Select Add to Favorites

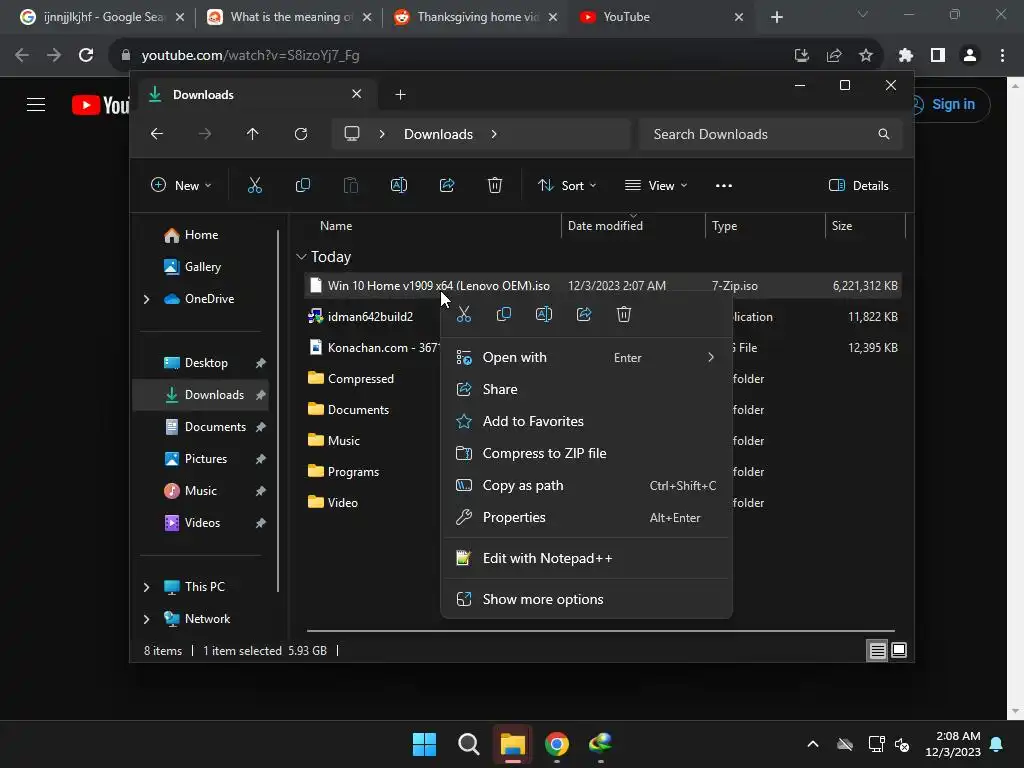click(x=586, y=422)
